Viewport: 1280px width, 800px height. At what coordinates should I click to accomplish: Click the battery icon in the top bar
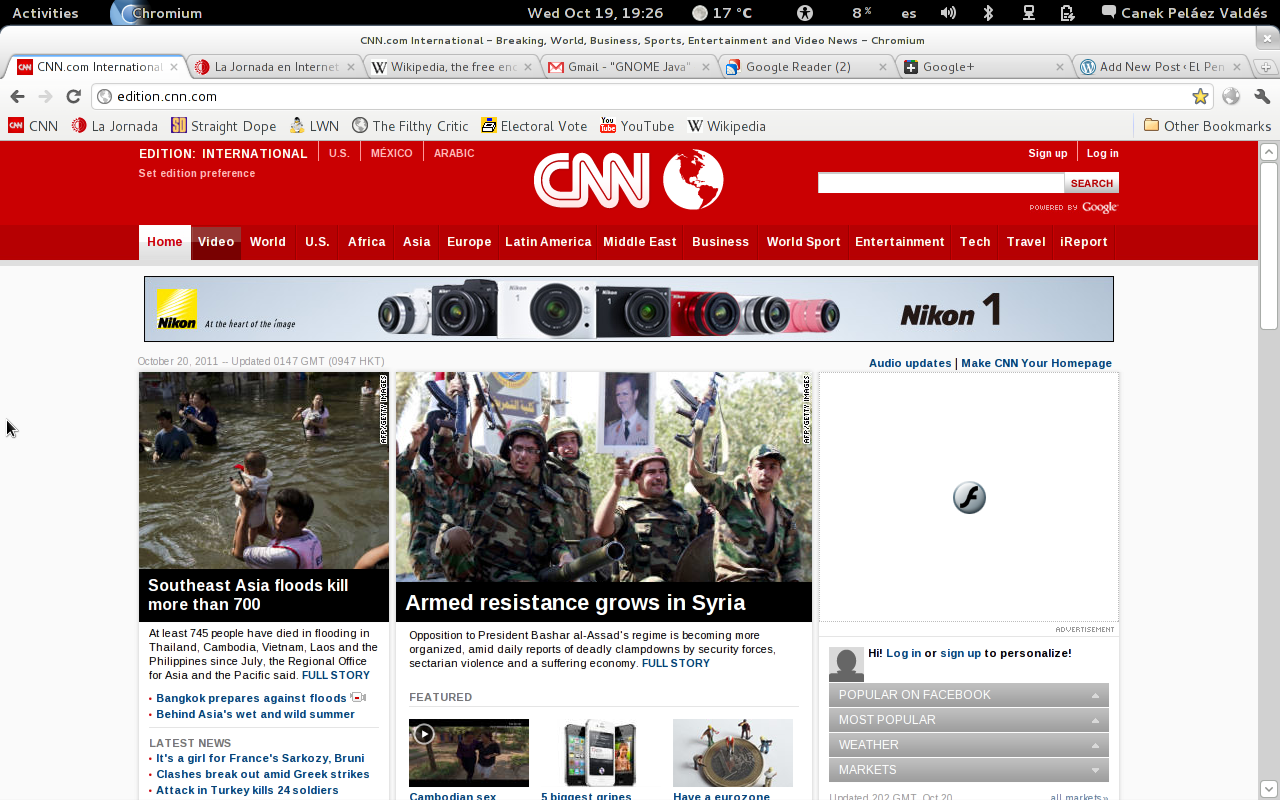point(1067,13)
